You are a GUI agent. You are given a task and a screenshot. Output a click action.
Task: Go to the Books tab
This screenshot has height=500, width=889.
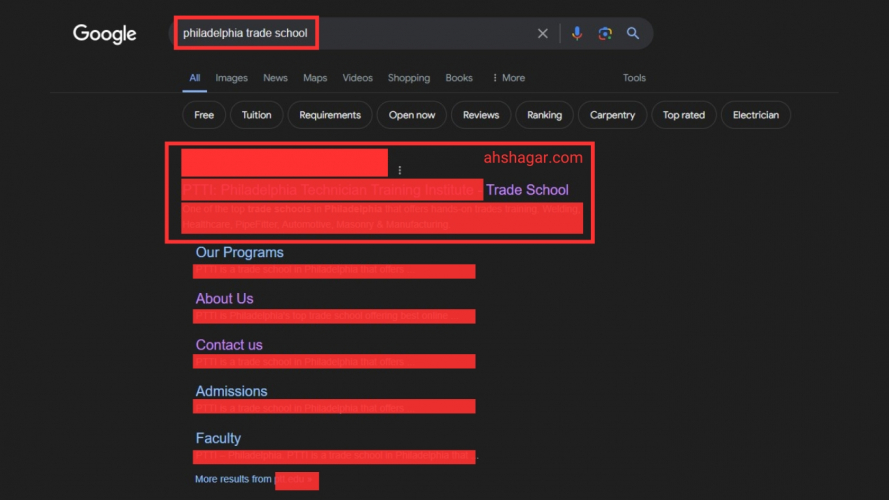(x=459, y=78)
